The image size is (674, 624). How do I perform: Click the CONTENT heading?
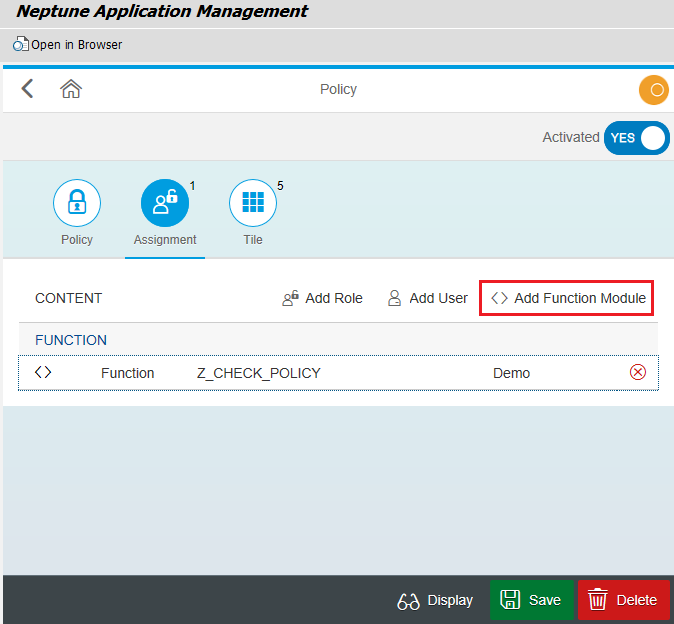(x=68, y=298)
